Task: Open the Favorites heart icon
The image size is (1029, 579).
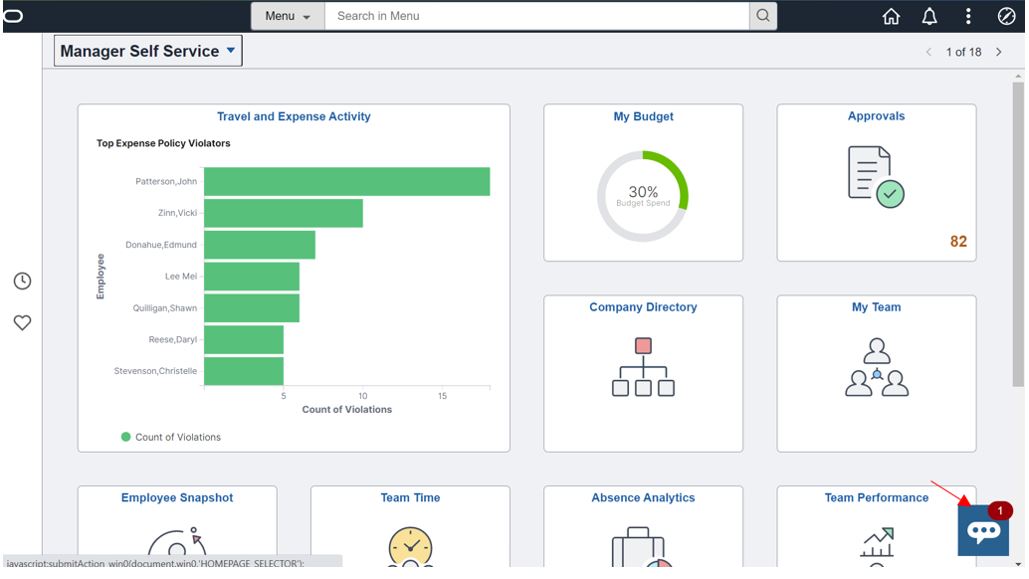Action: (22, 322)
